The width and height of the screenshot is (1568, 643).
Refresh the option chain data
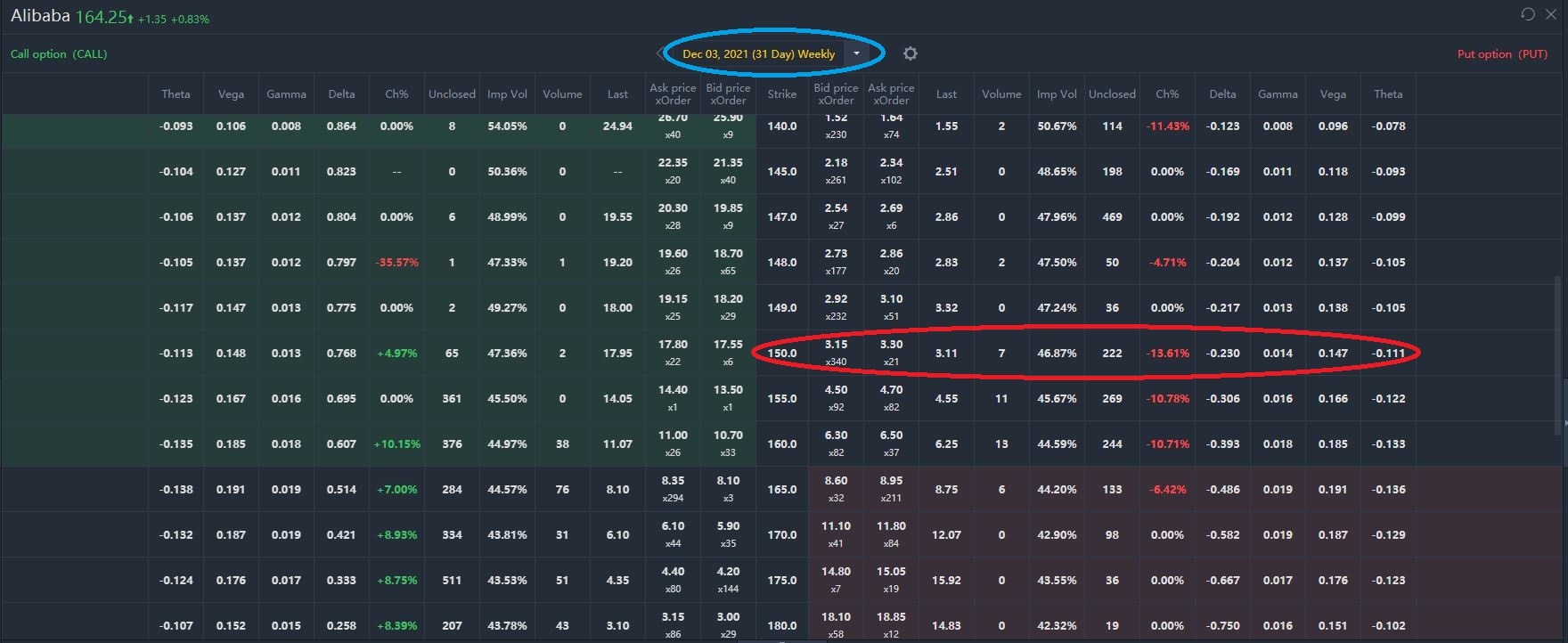1527,14
